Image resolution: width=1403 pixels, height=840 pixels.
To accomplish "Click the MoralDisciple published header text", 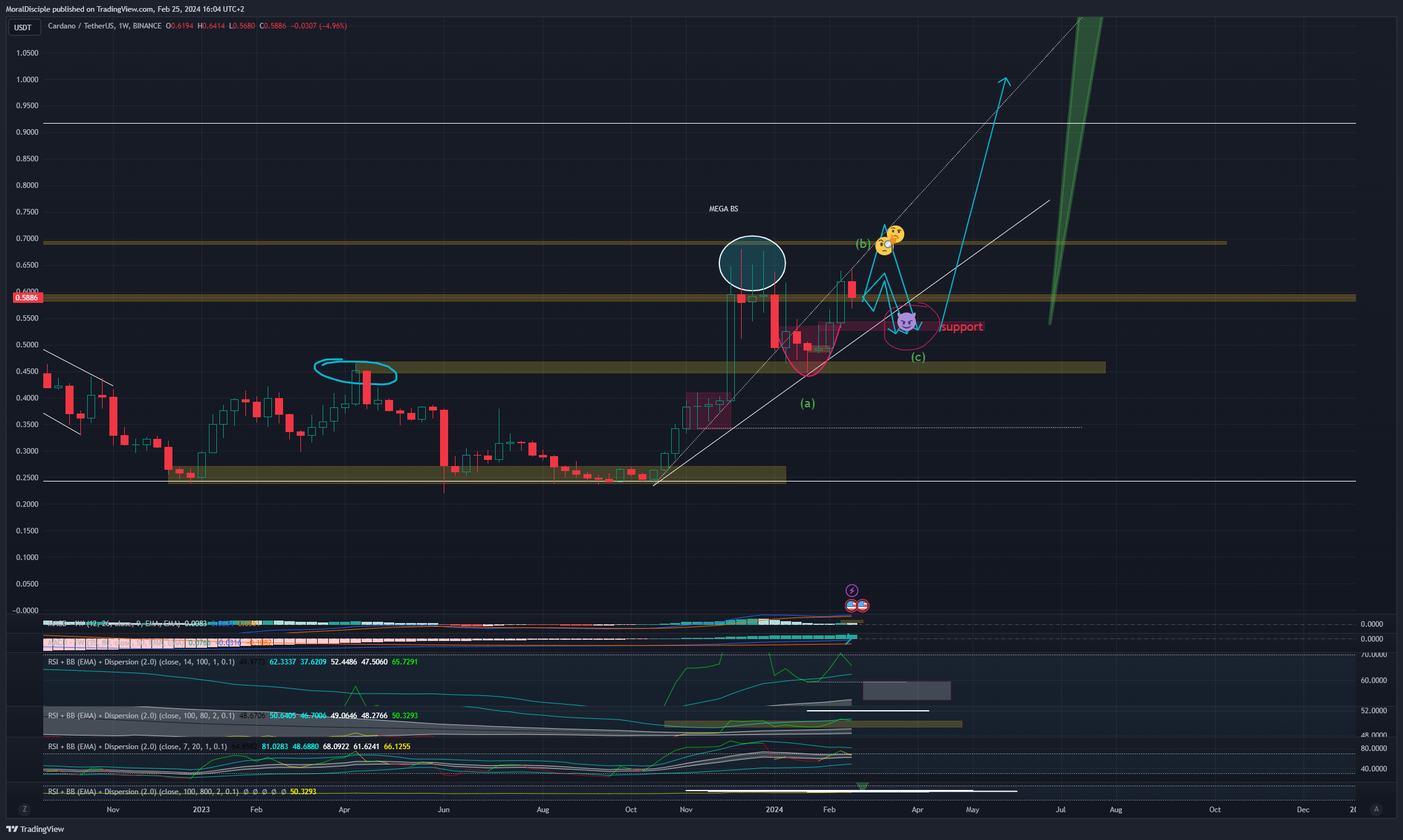I will [x=125, y=9].
